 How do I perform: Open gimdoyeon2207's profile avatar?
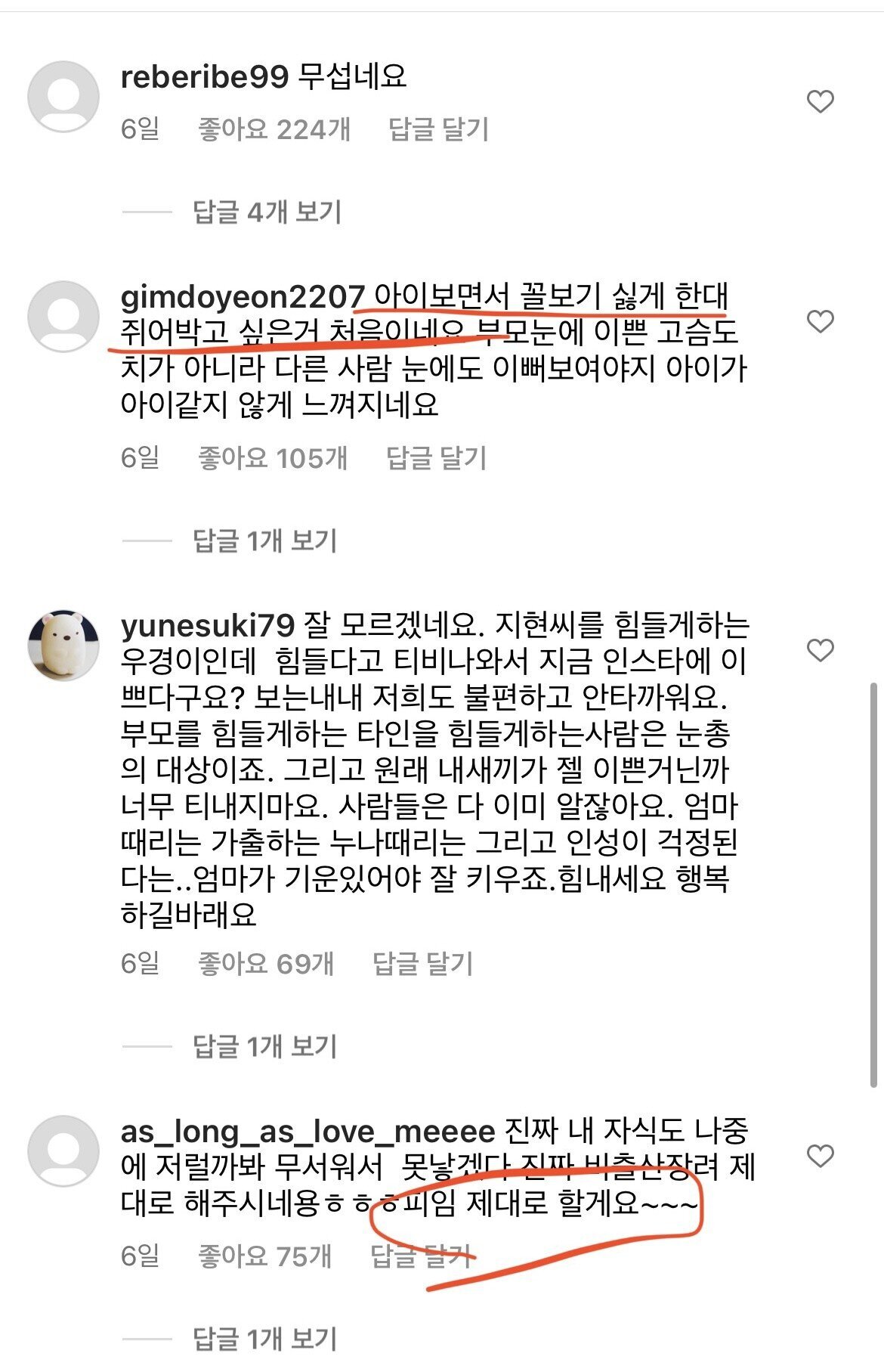point(63,316)
